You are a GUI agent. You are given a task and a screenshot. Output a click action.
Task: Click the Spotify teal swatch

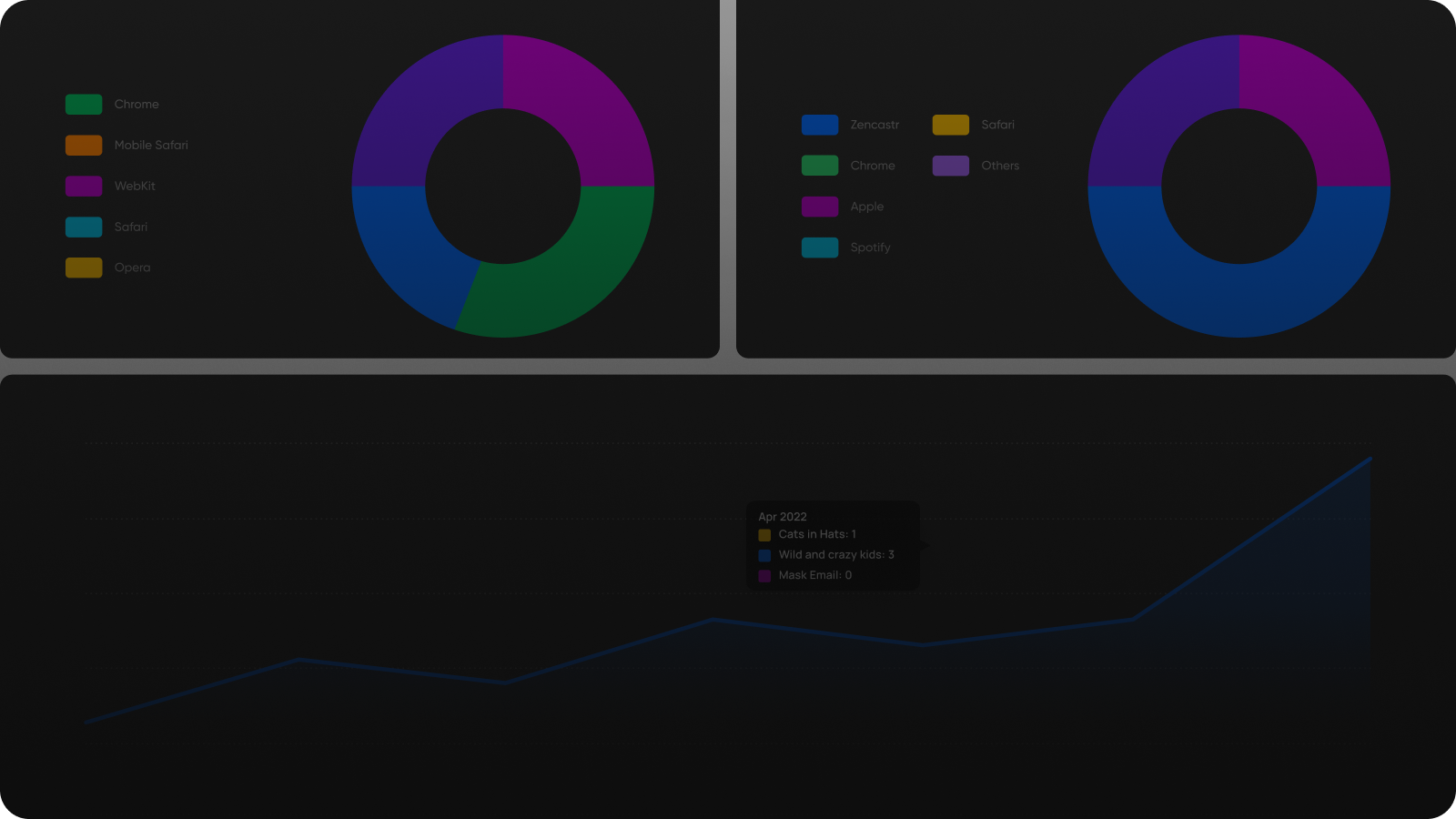pyautogui.click(x=820, y=247)
